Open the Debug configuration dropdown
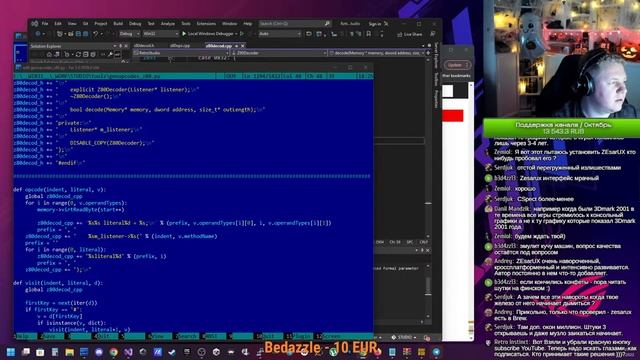 (x=129, y=34)
